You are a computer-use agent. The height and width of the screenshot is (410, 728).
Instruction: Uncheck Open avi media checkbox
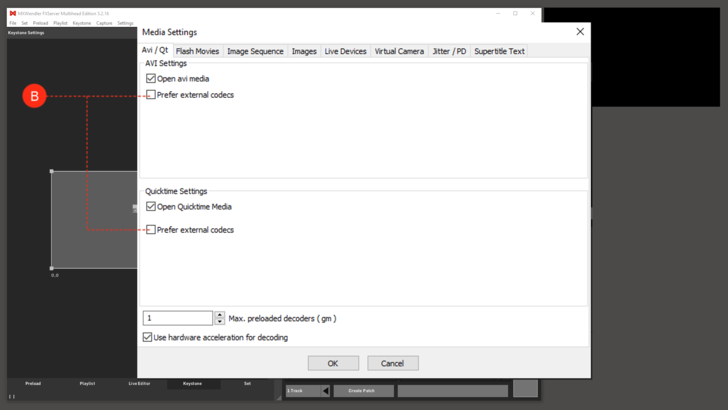click(x=151, y=78)
